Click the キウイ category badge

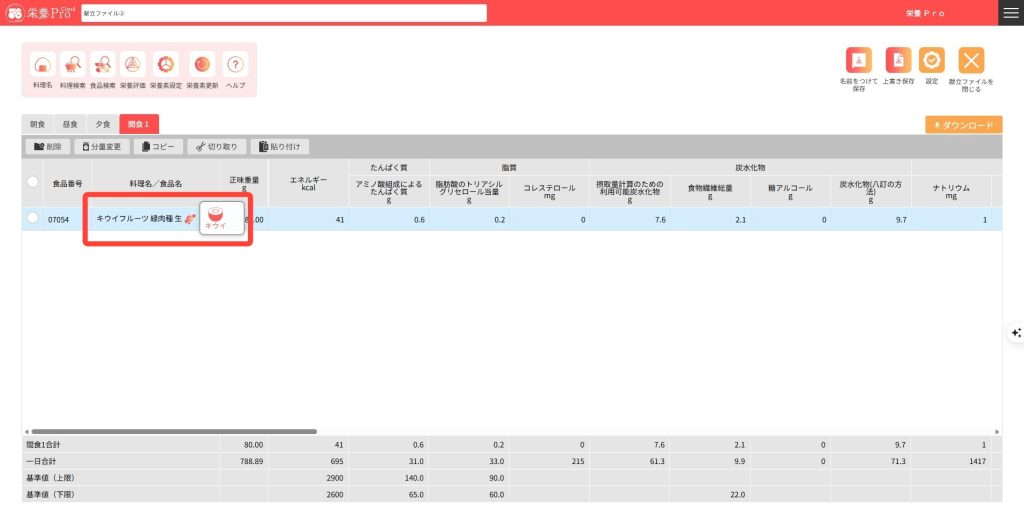pyautogui.click(x=222, y=218)
